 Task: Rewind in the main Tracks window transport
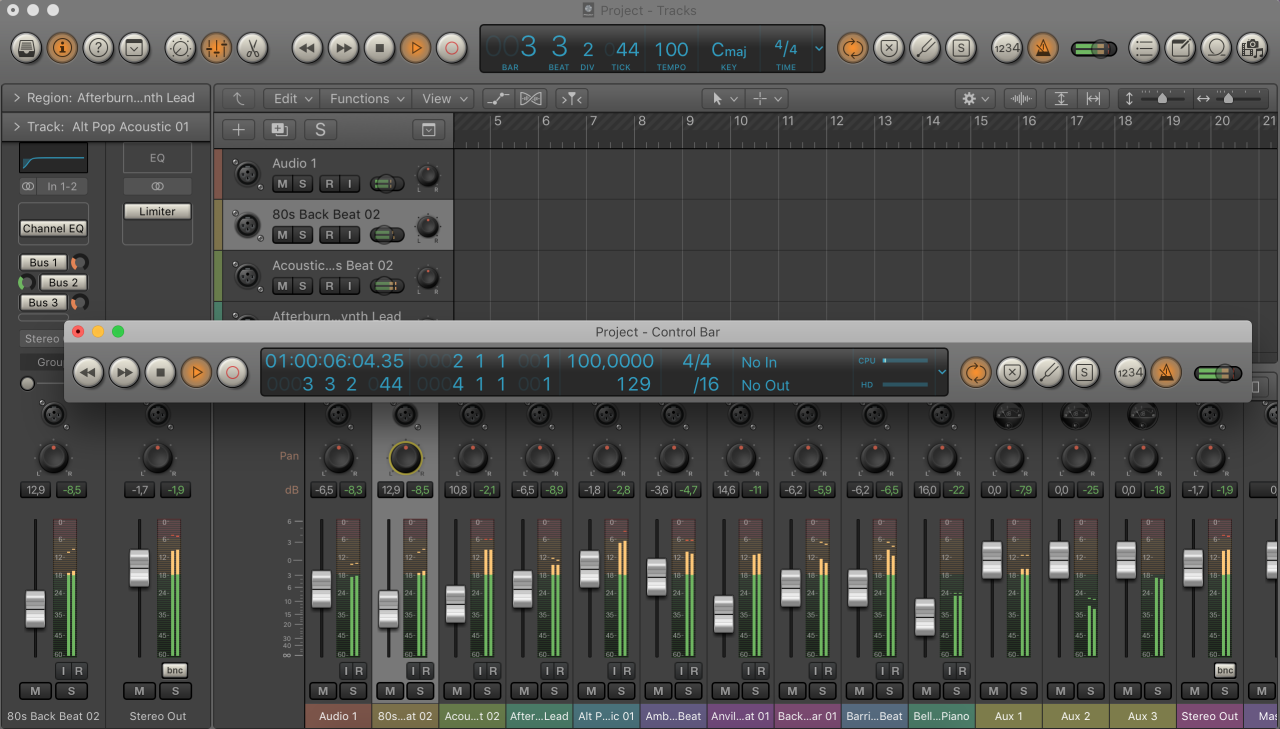[307, 47]
